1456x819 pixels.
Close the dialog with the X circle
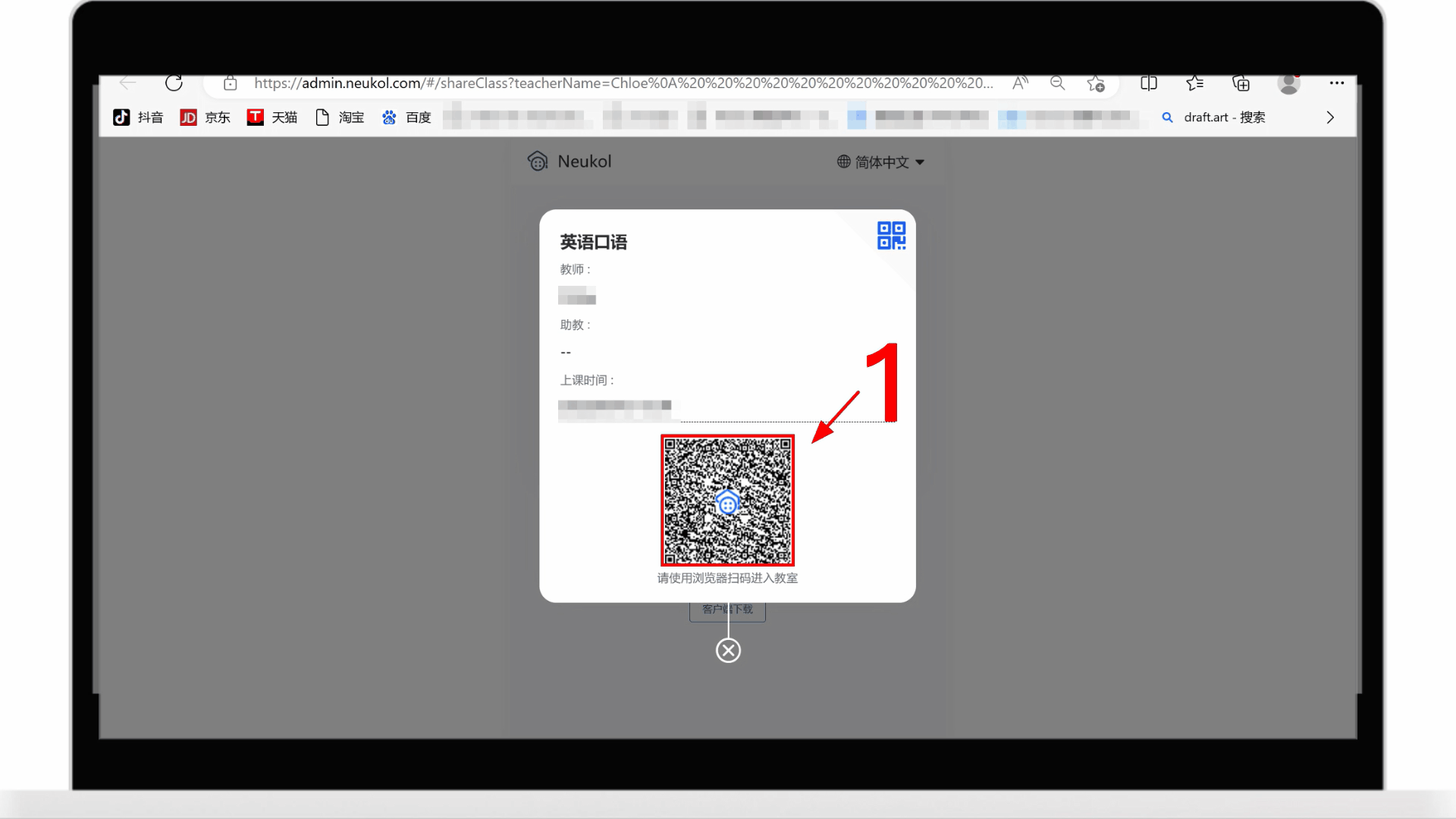728,651
